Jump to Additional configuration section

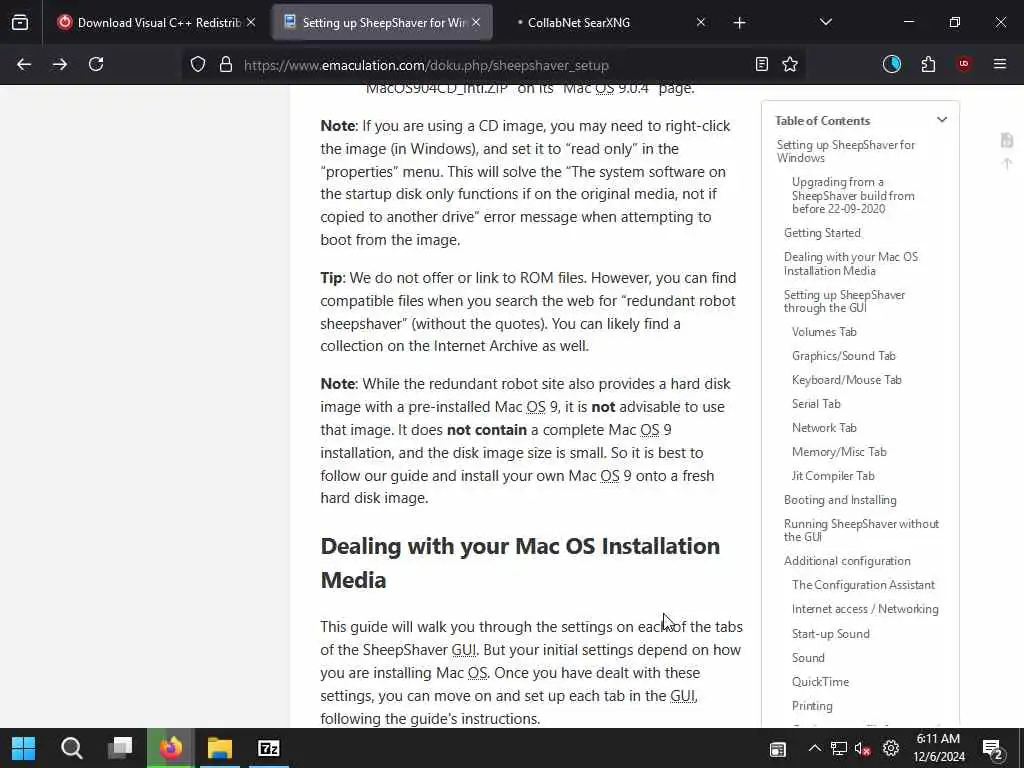pos(847,561)
